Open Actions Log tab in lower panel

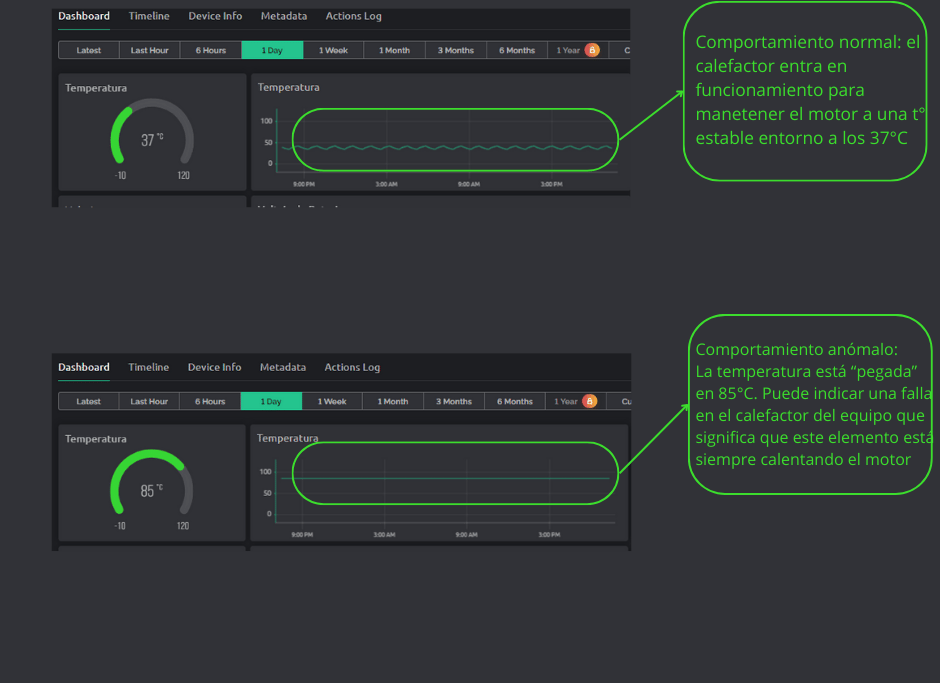(352, 367)
